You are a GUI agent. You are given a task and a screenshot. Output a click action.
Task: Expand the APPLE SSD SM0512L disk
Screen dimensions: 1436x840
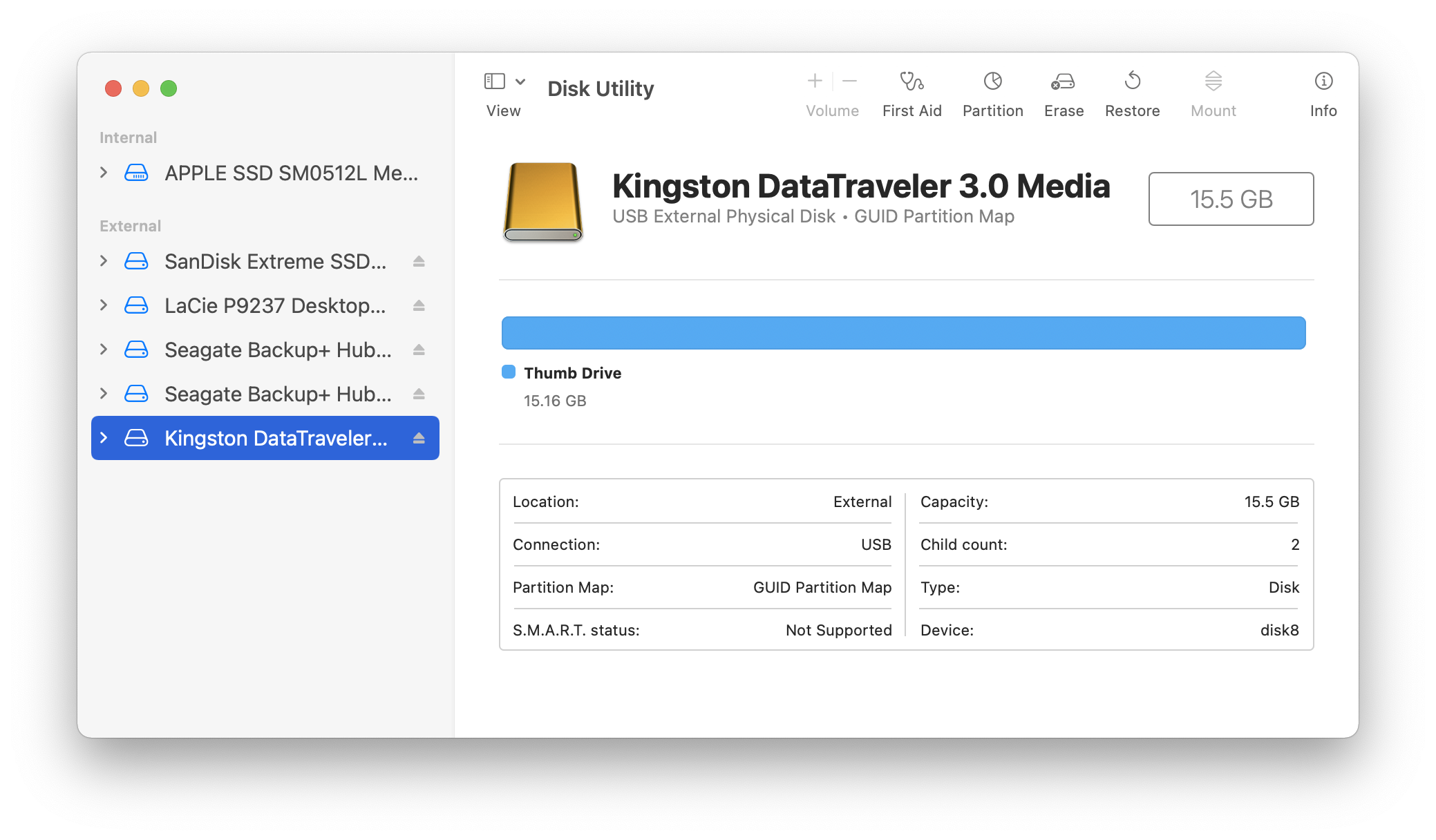pos(104,173)
